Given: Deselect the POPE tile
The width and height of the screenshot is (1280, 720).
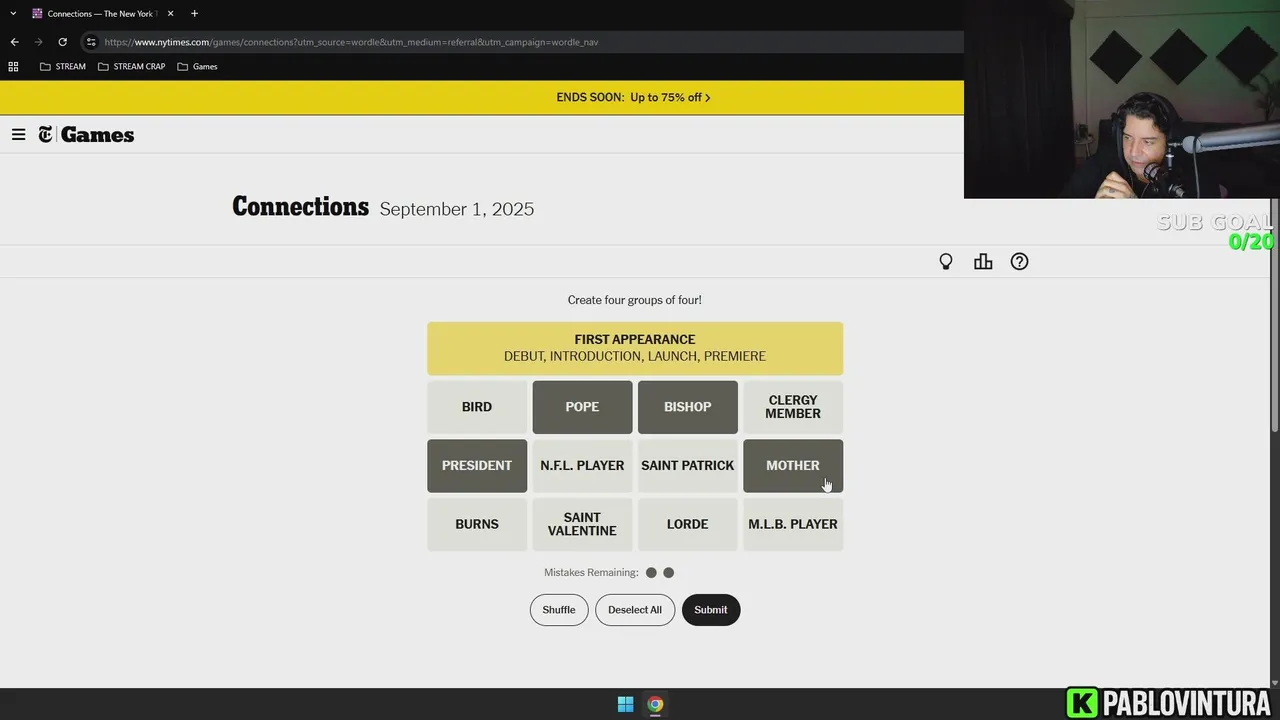Looking at the screenshot, I should coord(582,407).
